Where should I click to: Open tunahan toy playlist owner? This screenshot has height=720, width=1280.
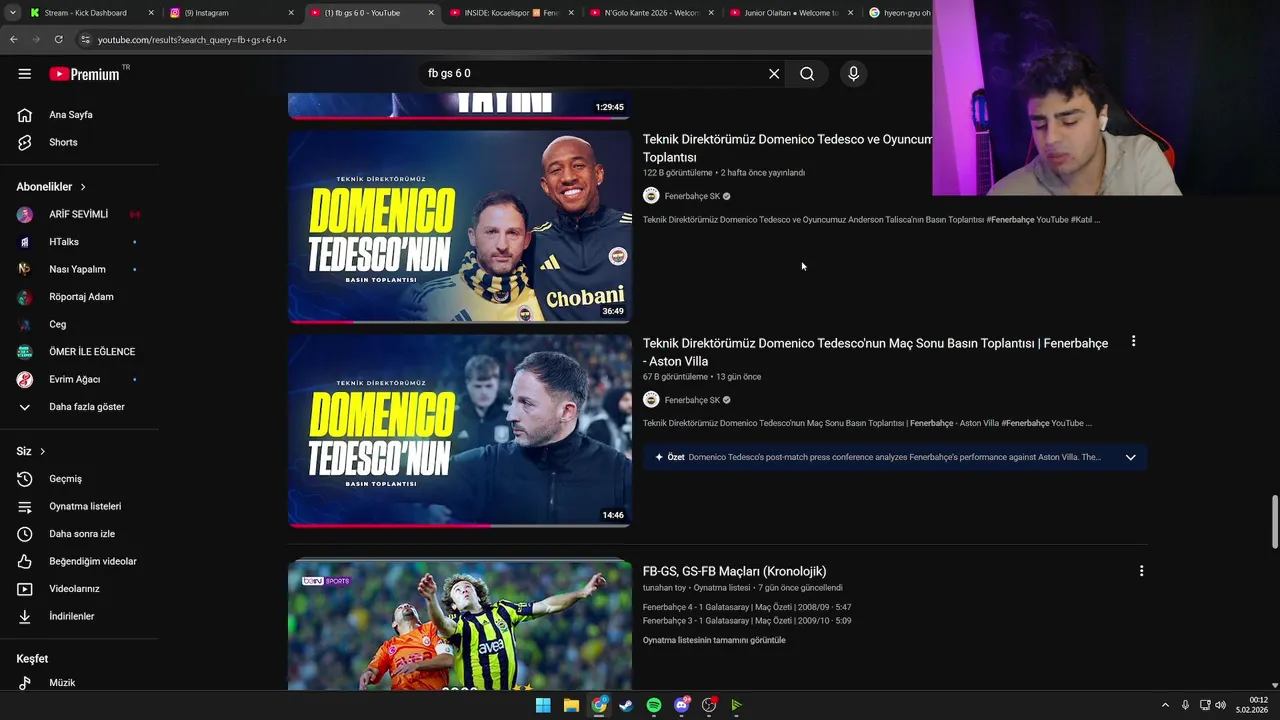click(x=664, y=588)
